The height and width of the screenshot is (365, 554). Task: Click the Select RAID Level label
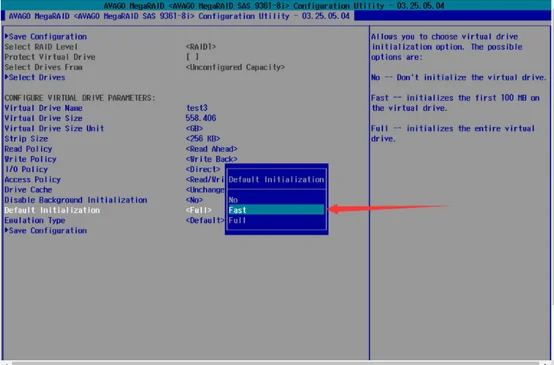41,47
